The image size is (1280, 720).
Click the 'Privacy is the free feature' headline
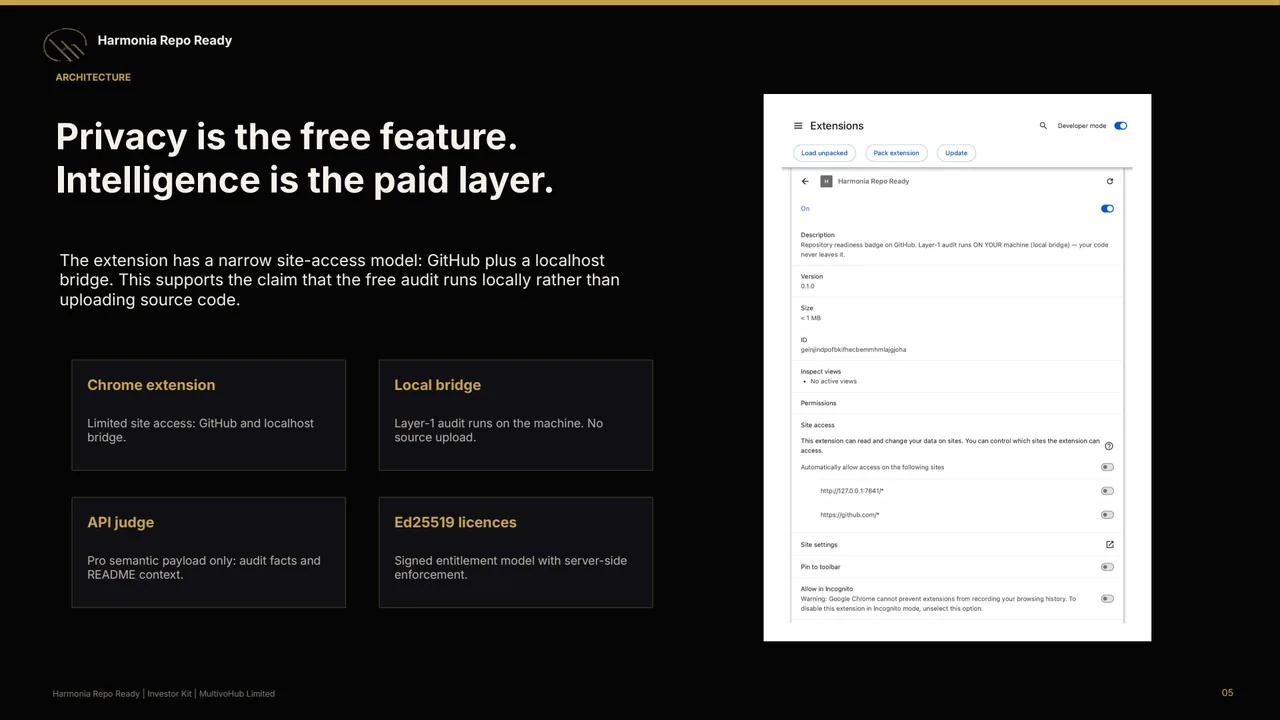[x=286, y=136]
